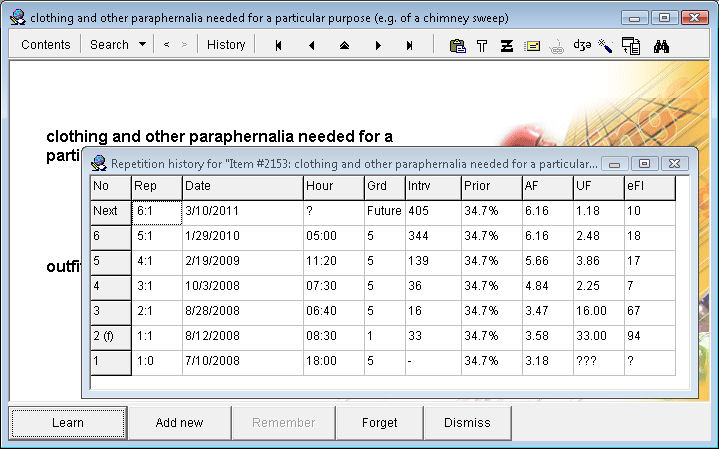Click the Forget button
The image size is (719, 449).
(379, 423)
